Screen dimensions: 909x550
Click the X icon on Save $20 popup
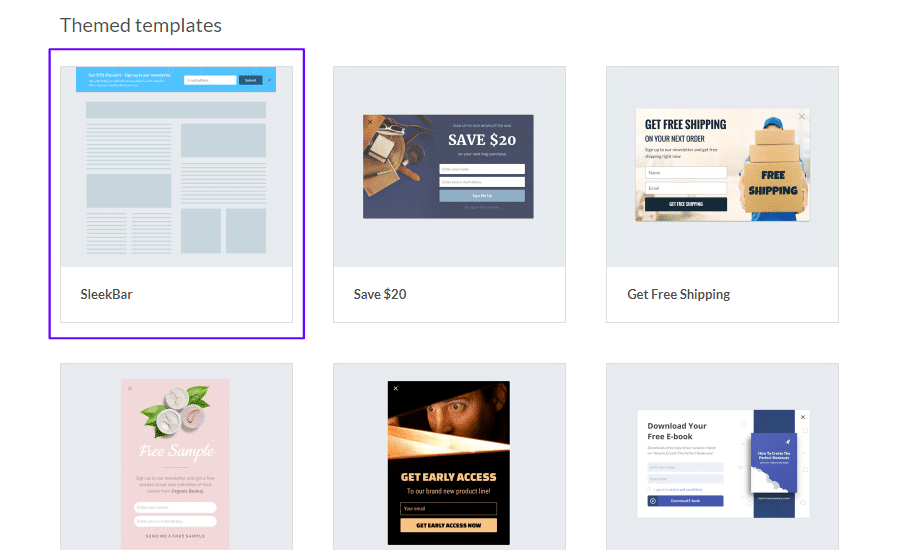pyautogui.click(x=370, y=122)
